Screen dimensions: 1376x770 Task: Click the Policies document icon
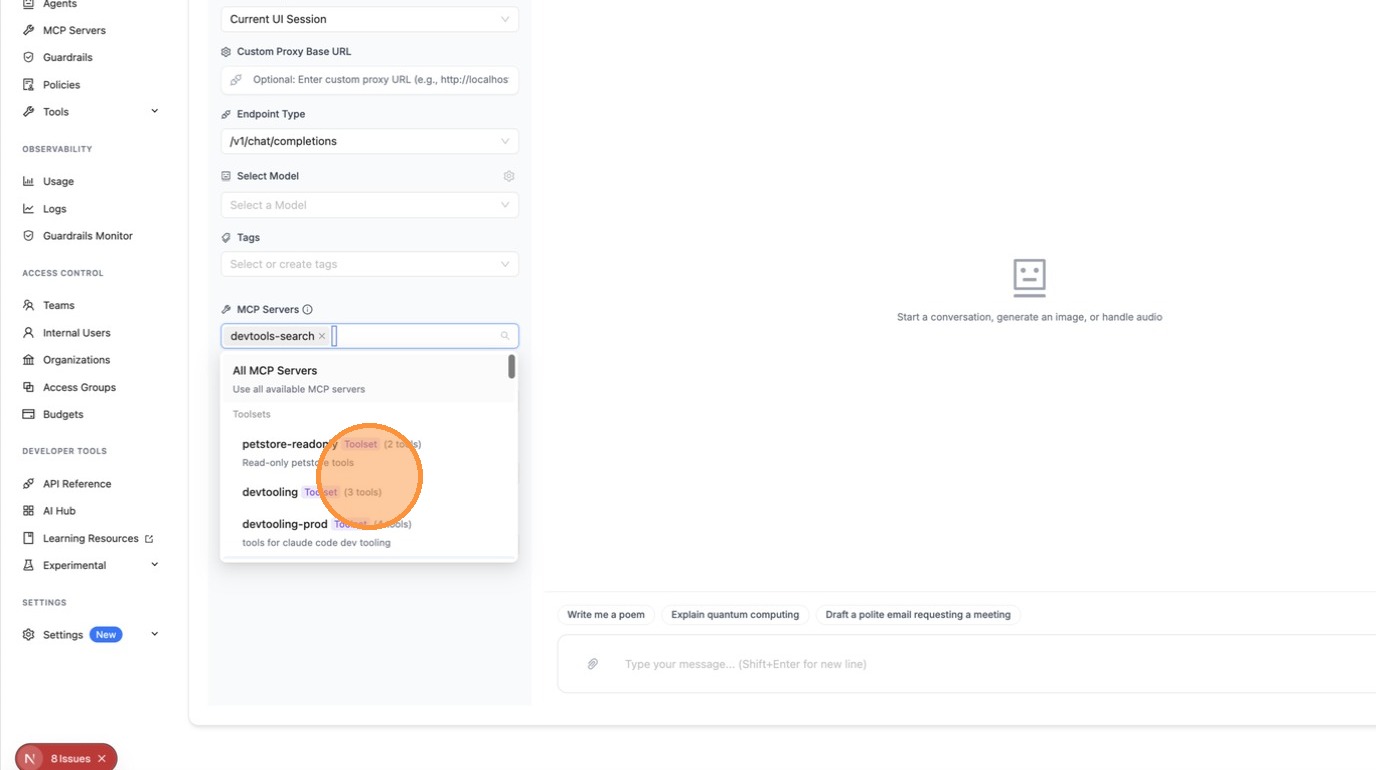point(28,85)
